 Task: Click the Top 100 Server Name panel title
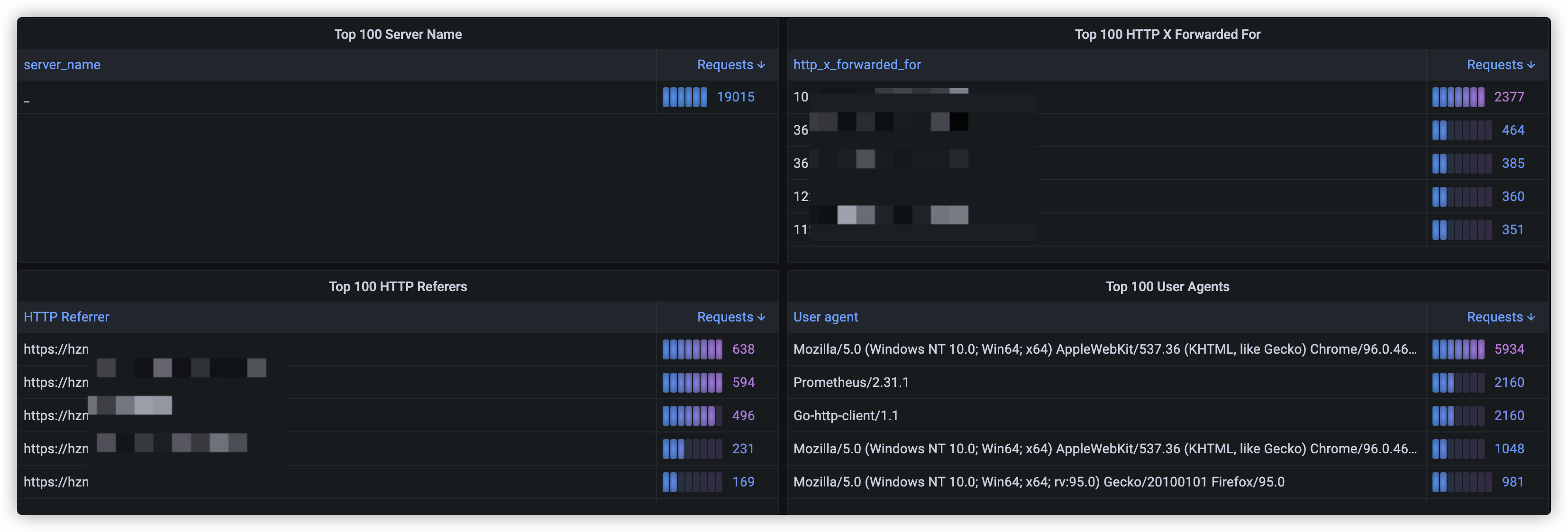pos(398,35)
